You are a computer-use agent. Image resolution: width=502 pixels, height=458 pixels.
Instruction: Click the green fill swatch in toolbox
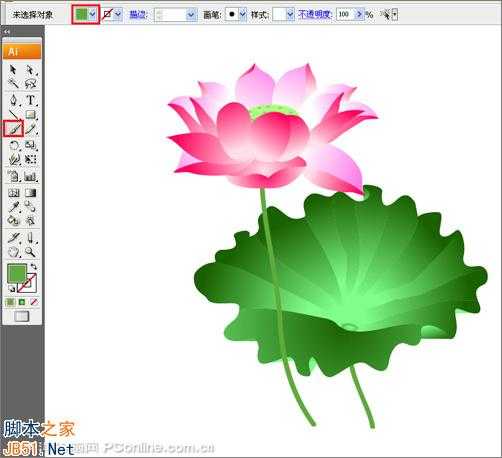point(17,273)
